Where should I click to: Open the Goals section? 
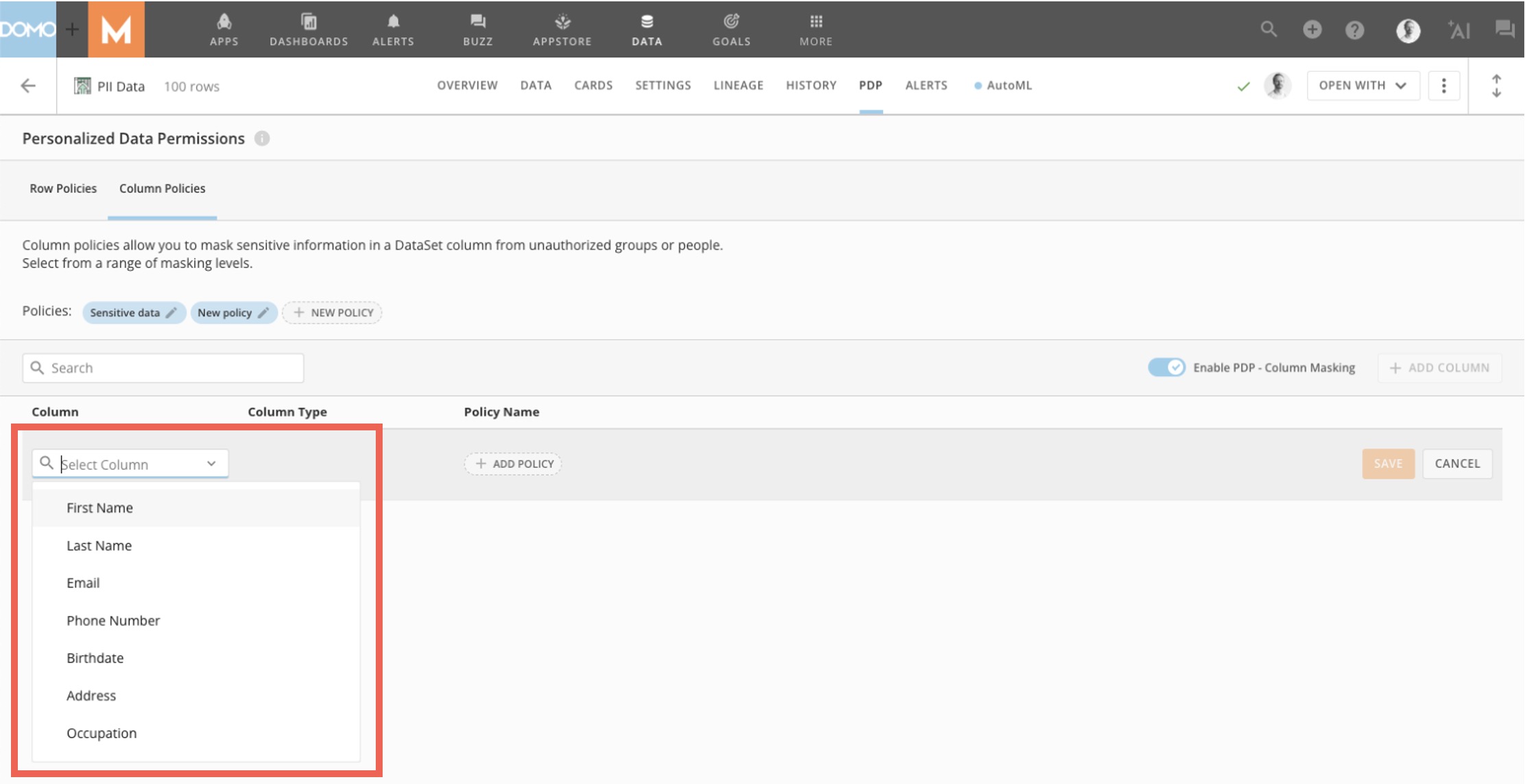(731, 29)
